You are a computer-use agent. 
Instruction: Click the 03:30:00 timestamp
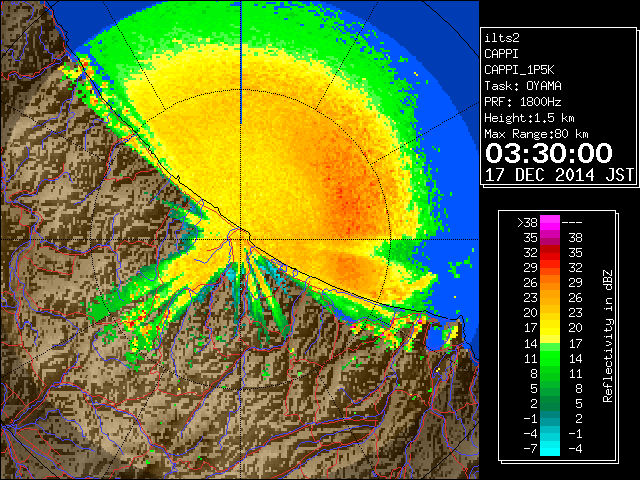(x=549, y=153)
